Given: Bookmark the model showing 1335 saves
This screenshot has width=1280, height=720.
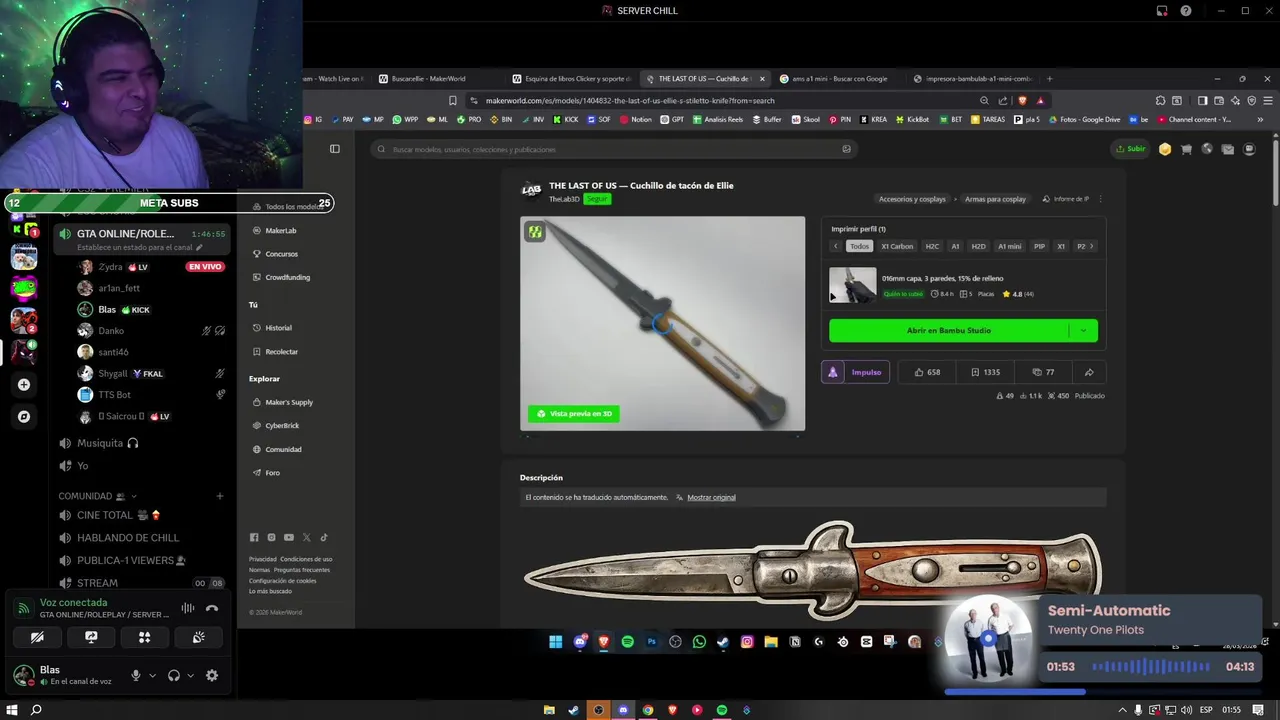Looking at the screenshot, I should click(x=985, y=372).
